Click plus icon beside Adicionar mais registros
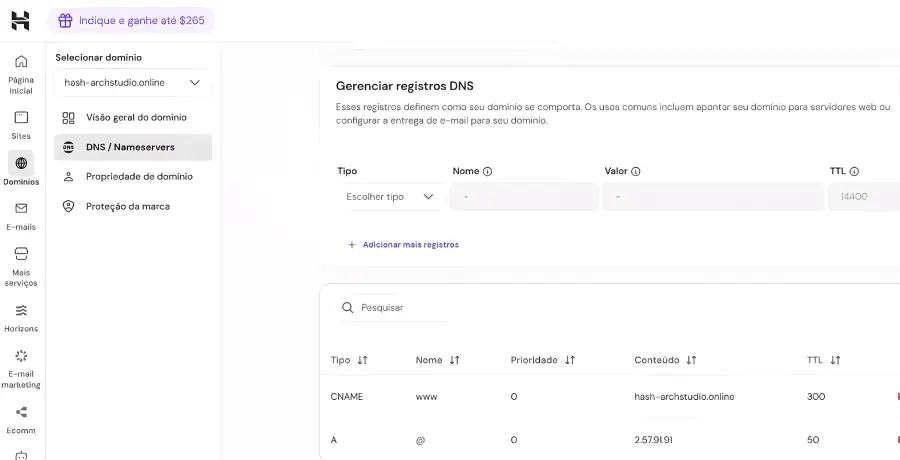The image size is (900, 460). pos(352,245)
